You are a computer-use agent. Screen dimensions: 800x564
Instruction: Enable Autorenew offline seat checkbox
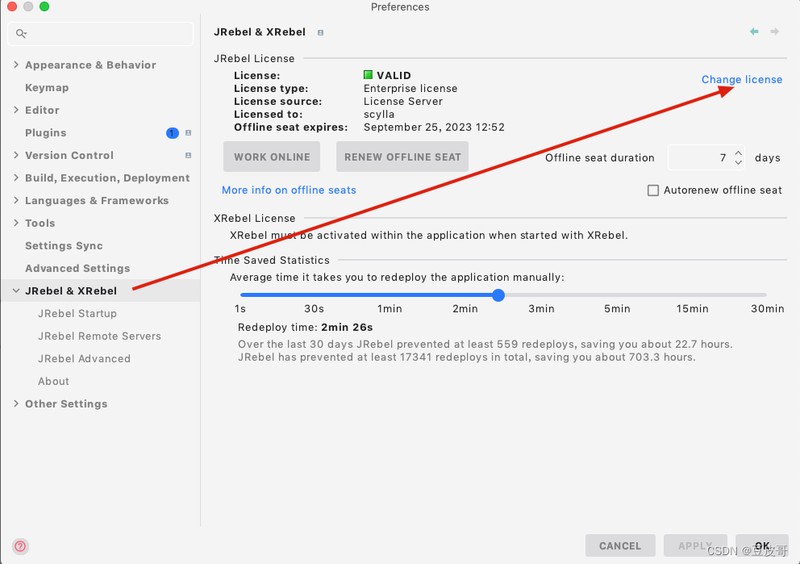click(653, 190)
